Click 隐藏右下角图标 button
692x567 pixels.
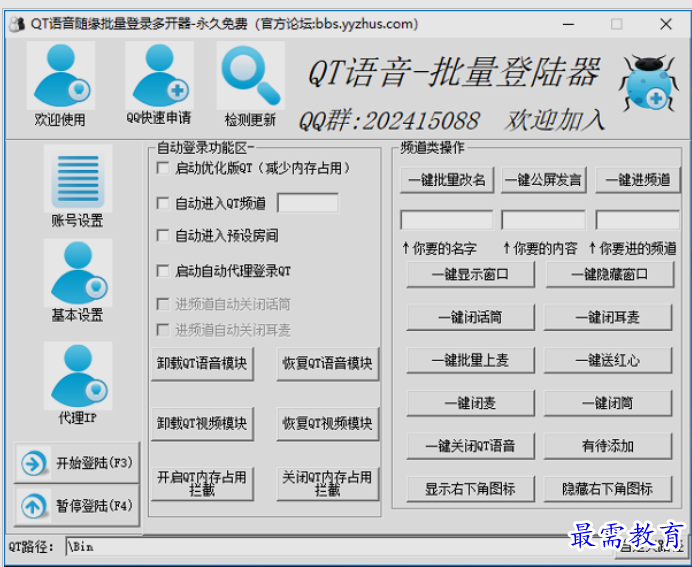point(608,489)
